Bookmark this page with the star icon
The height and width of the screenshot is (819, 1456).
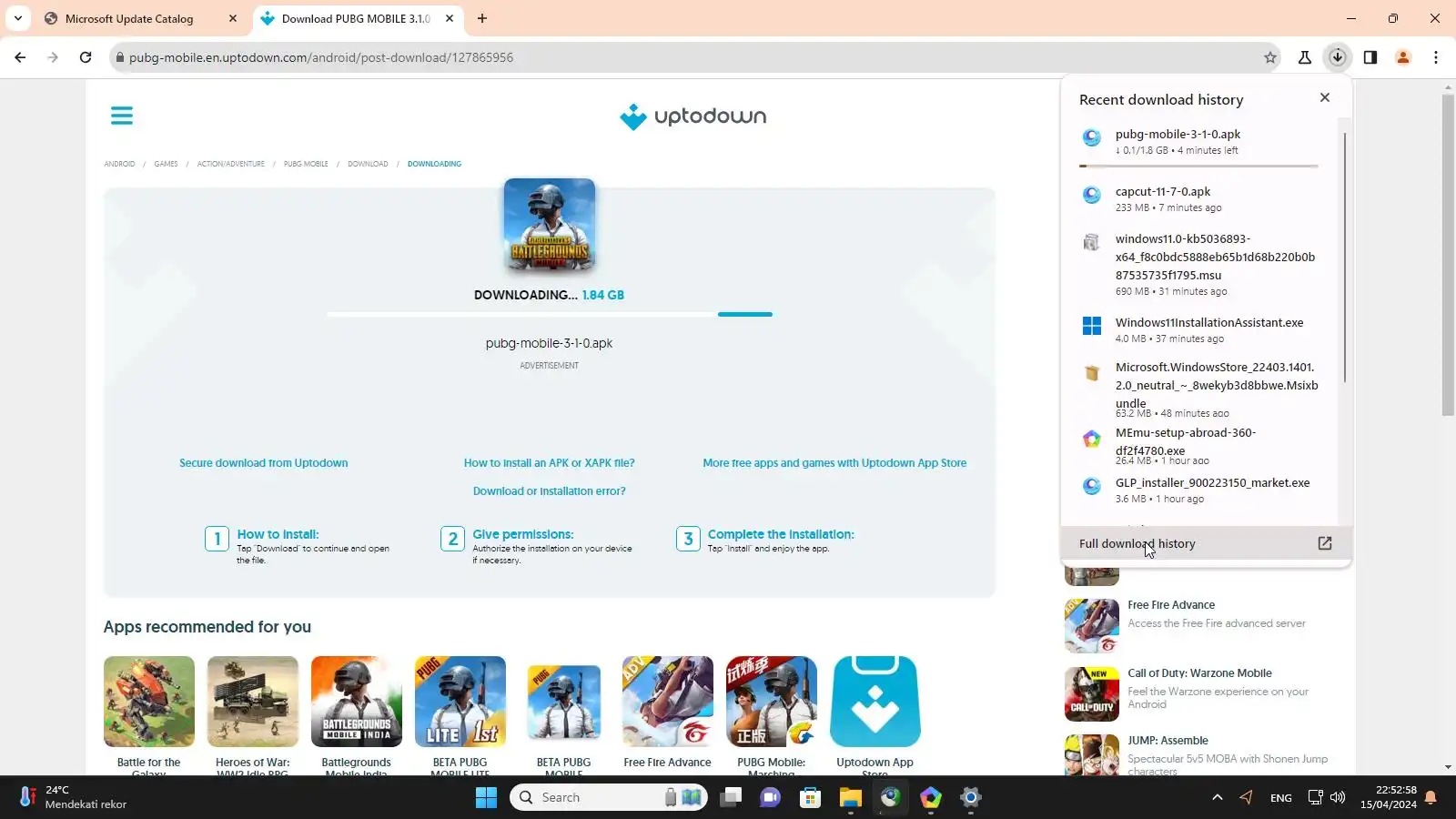(1270, 57)
